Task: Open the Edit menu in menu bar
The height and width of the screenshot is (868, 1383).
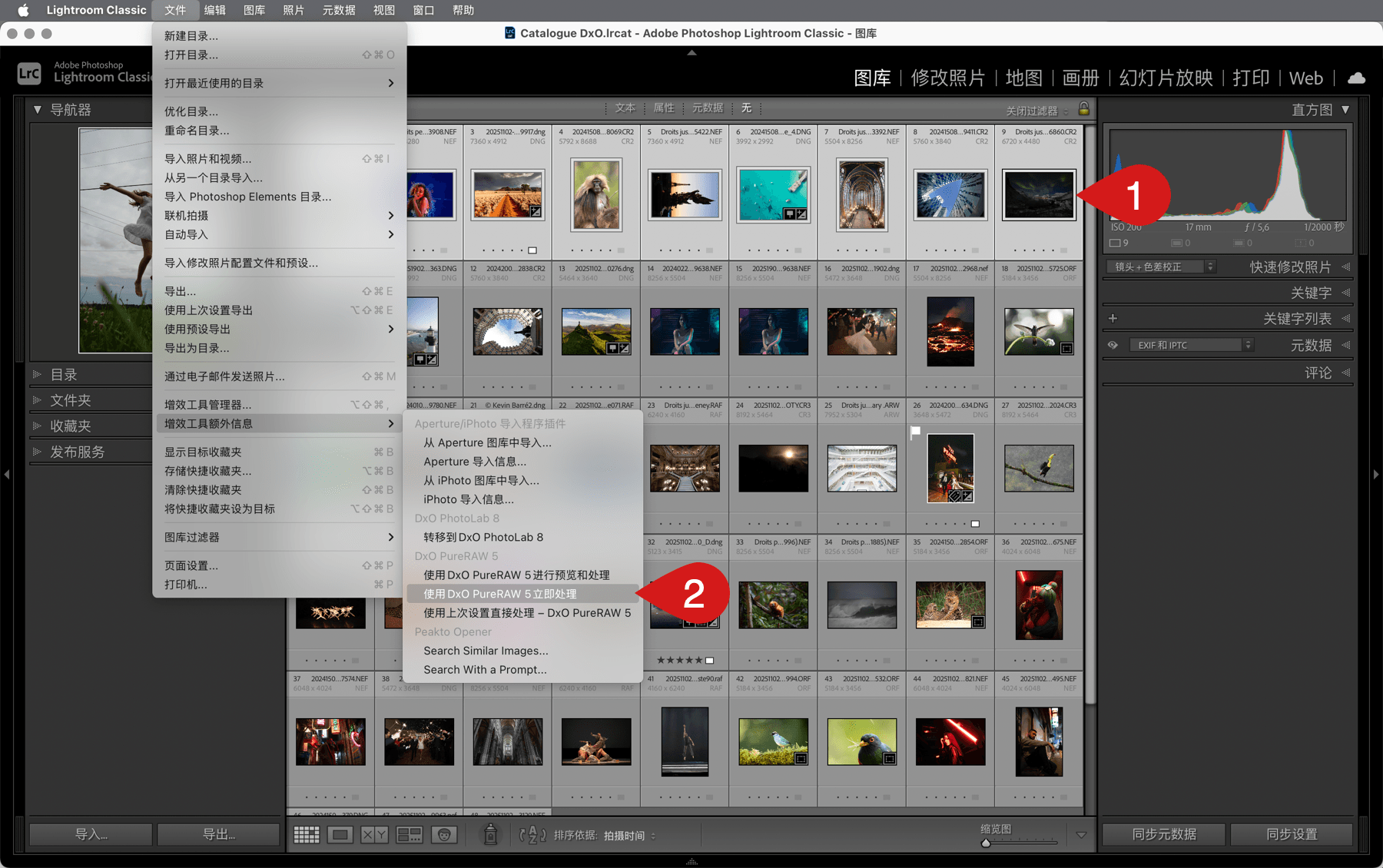Action: [215, 10]
